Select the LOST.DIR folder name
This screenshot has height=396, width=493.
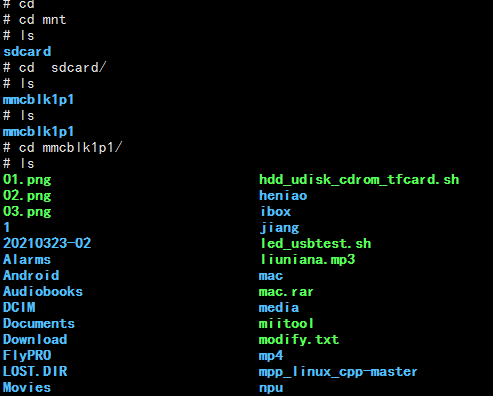[x=35, y=371]
